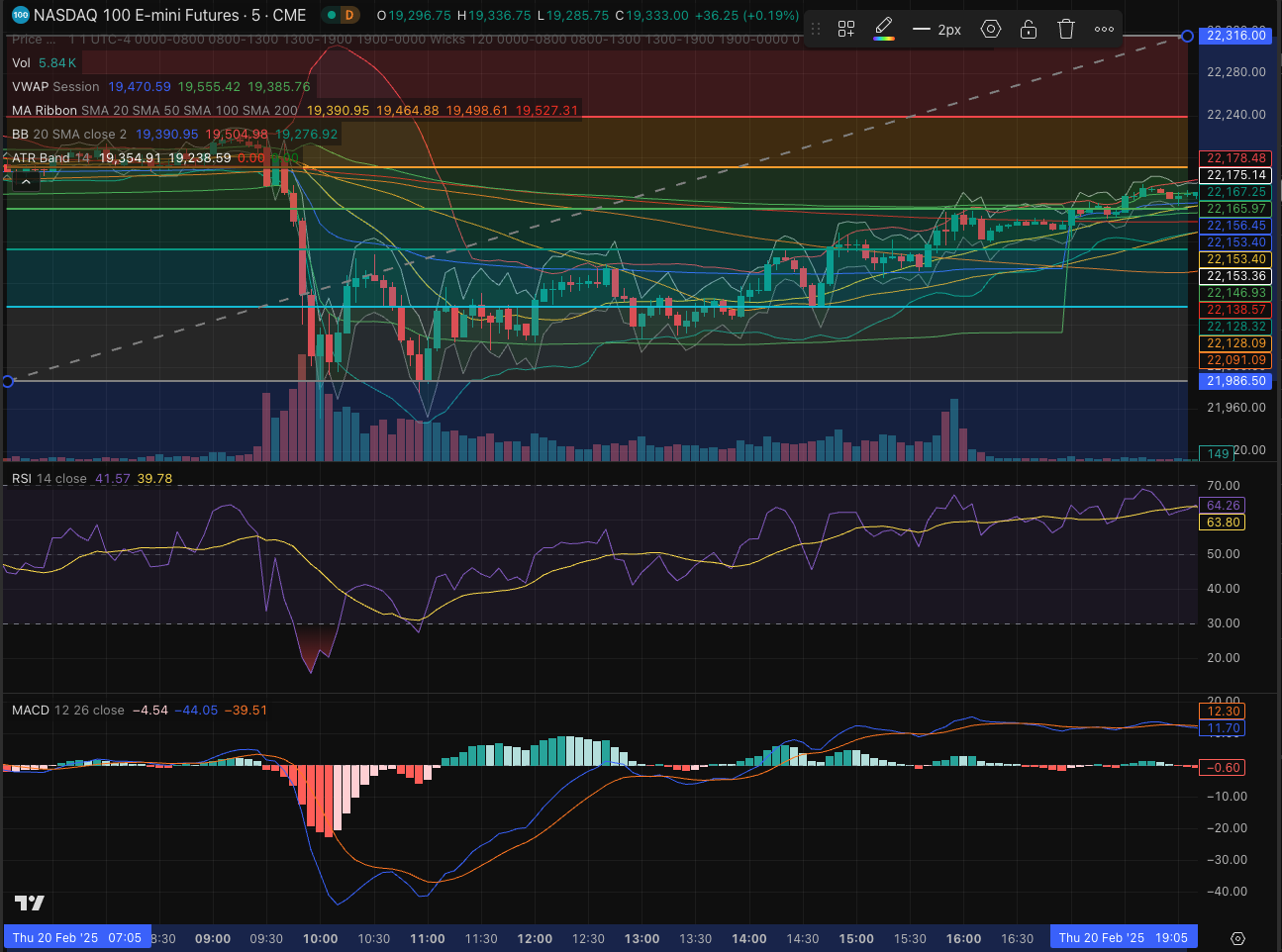Click the market status green dot

point(332,15)
